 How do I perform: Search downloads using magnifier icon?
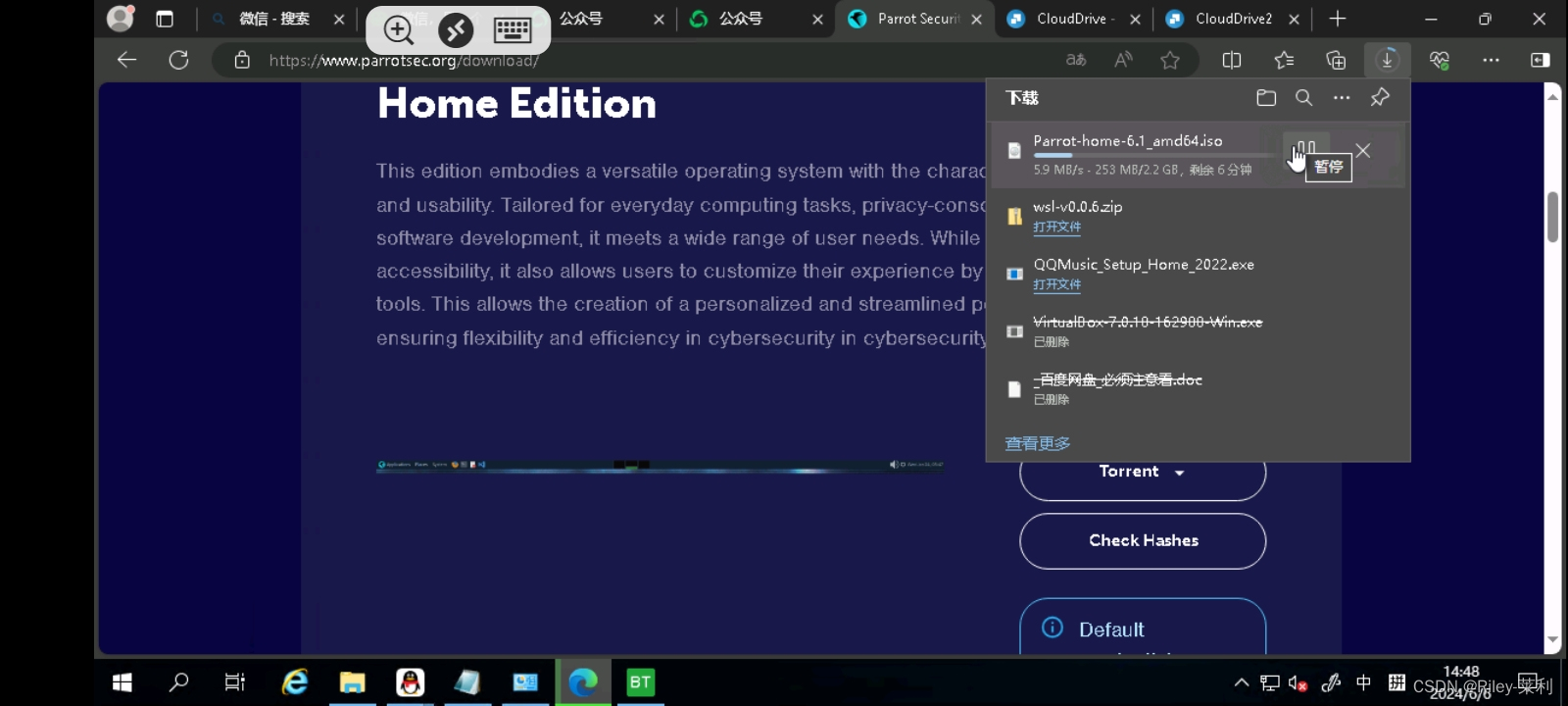pyautogui.click(x=1303, y=97)
